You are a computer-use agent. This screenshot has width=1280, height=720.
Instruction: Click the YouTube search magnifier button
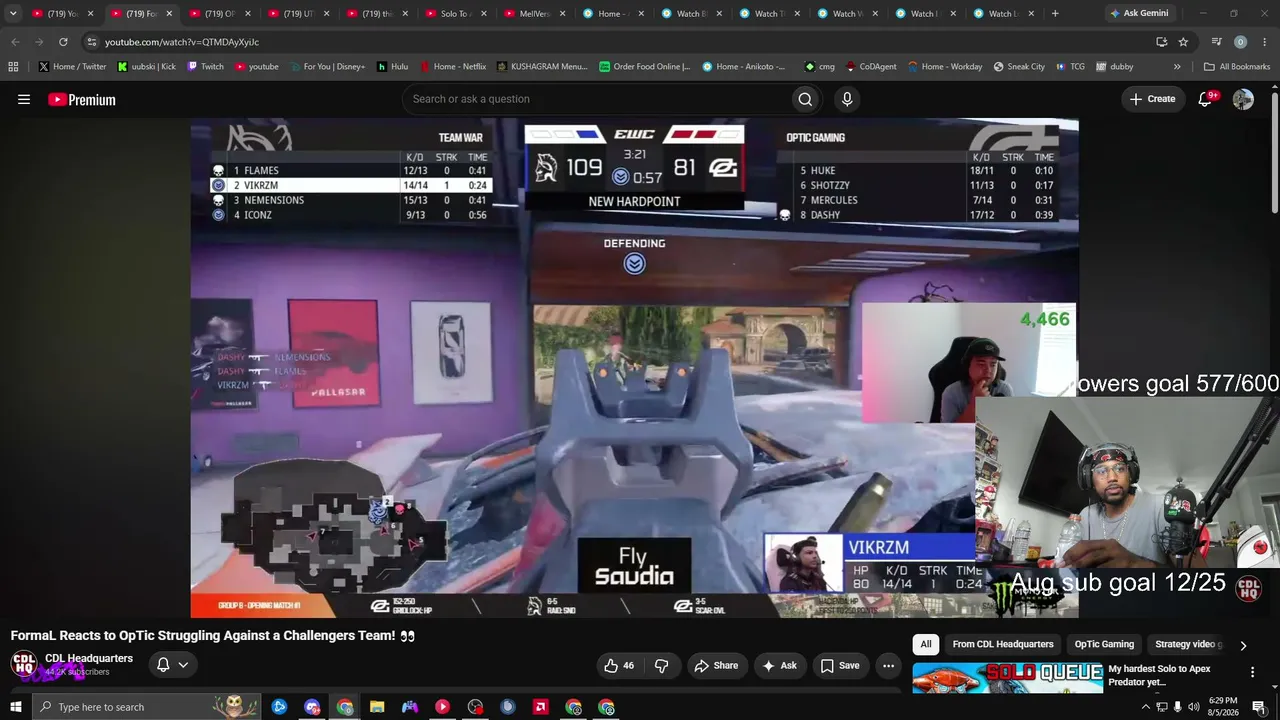[805, 99]
